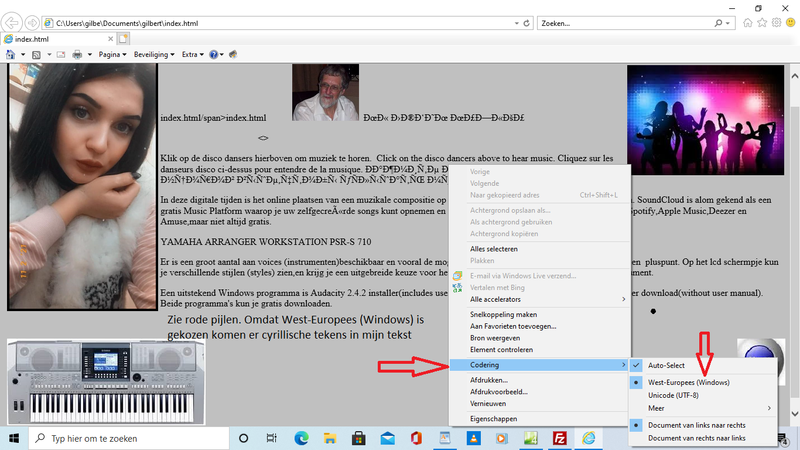Click the Refresh icon in address bar
The width and height of the screenshot is (800, 450).
pos(527,22)
